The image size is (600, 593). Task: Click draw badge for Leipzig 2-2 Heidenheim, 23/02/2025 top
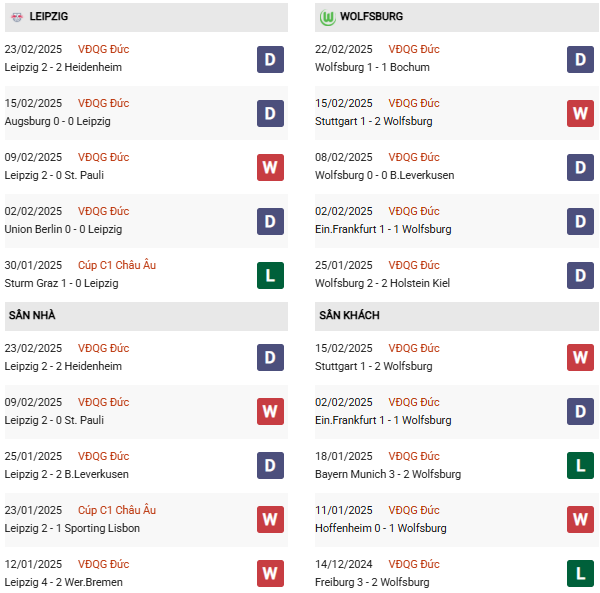[270, 59]
